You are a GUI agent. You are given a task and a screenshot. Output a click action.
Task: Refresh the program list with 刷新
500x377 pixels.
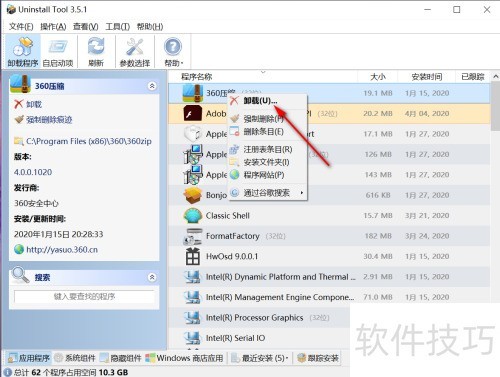click(x=96, y=52)
